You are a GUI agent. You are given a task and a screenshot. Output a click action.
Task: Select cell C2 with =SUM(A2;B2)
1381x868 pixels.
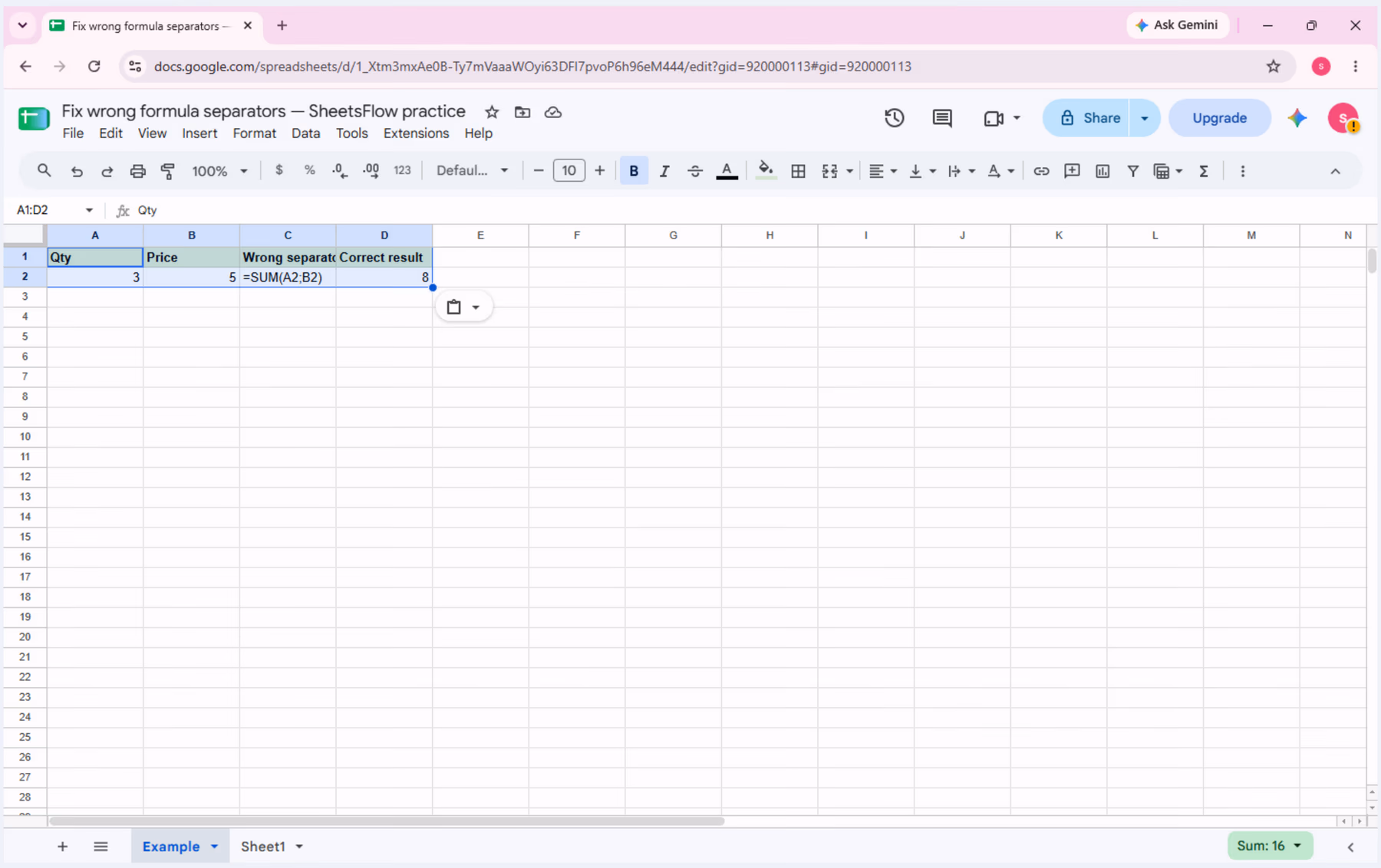coord(288,278)
